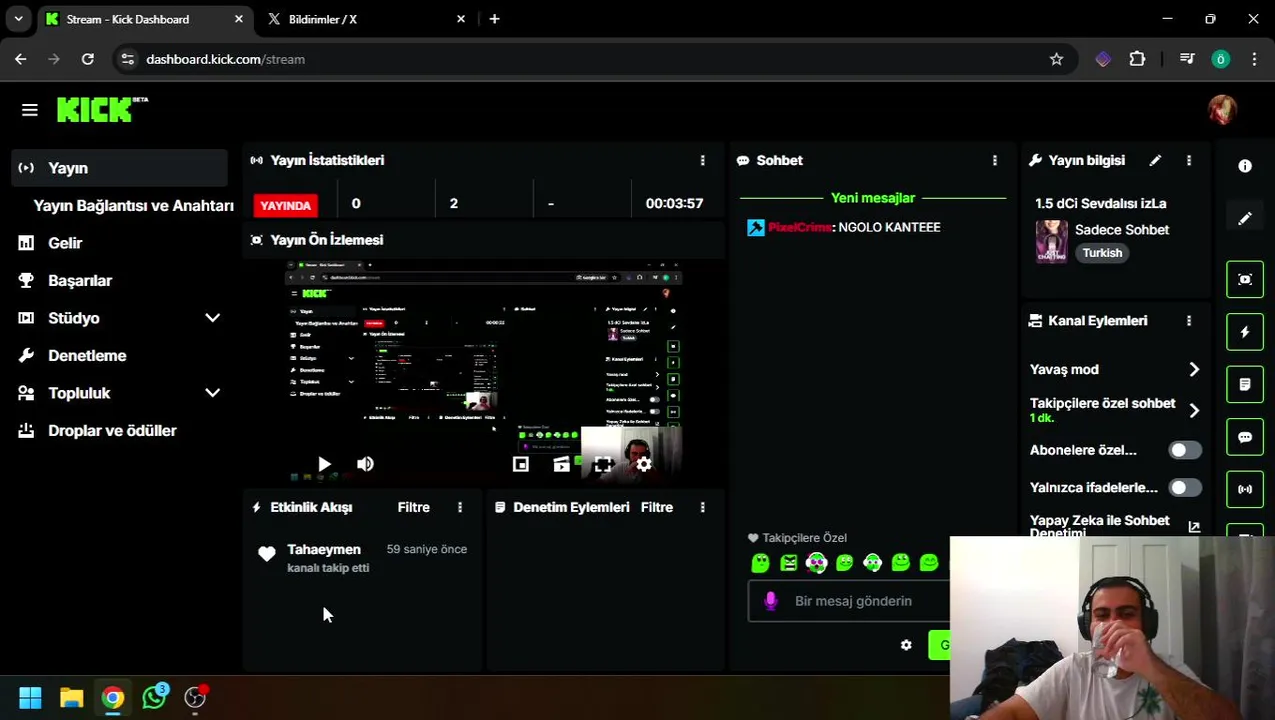
Task: Click Sadece Sohbet category thumbnail
Action: point(1051,242)
